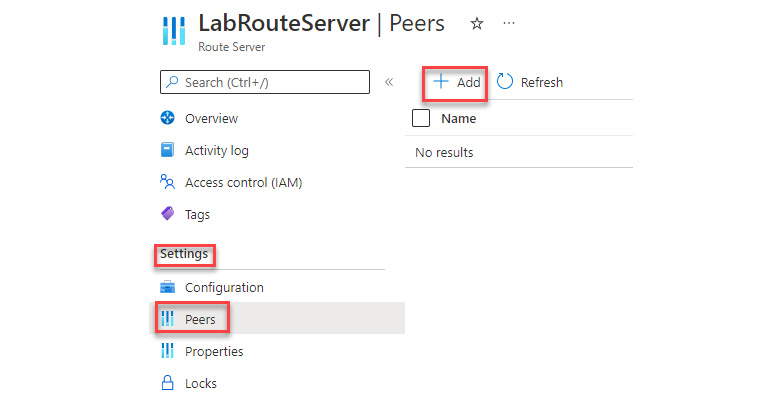Favorite the page with the star icon

click(x=477, y=23)
